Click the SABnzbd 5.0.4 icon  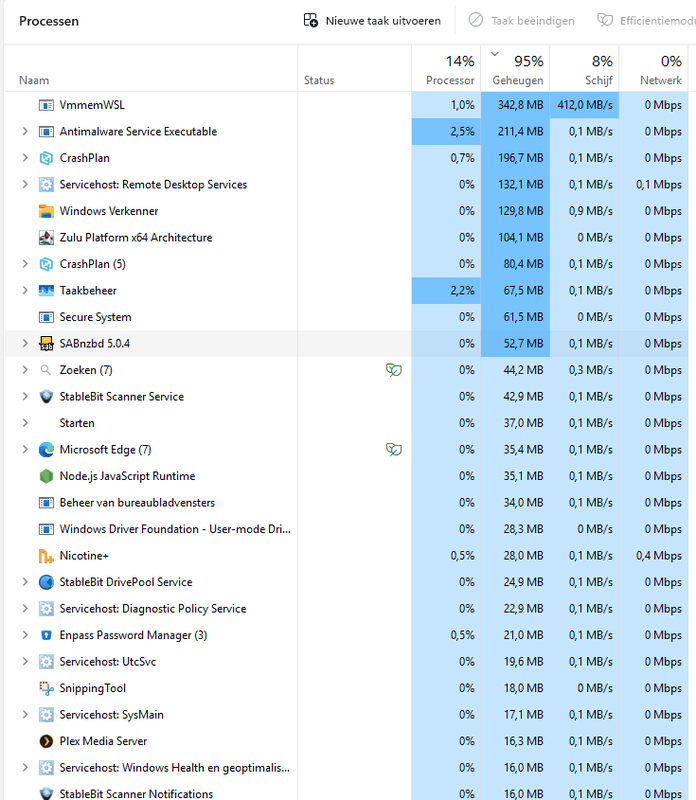[x=46, y=344]
